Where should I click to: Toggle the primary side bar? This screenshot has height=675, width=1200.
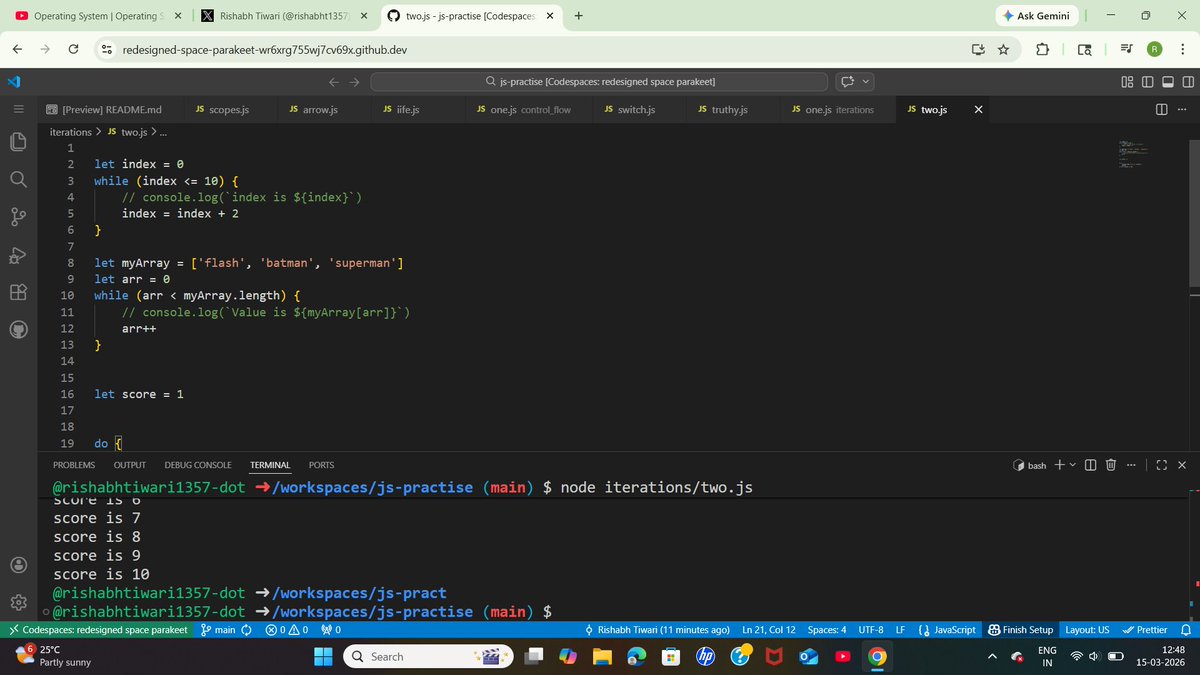coord(1146,82)
